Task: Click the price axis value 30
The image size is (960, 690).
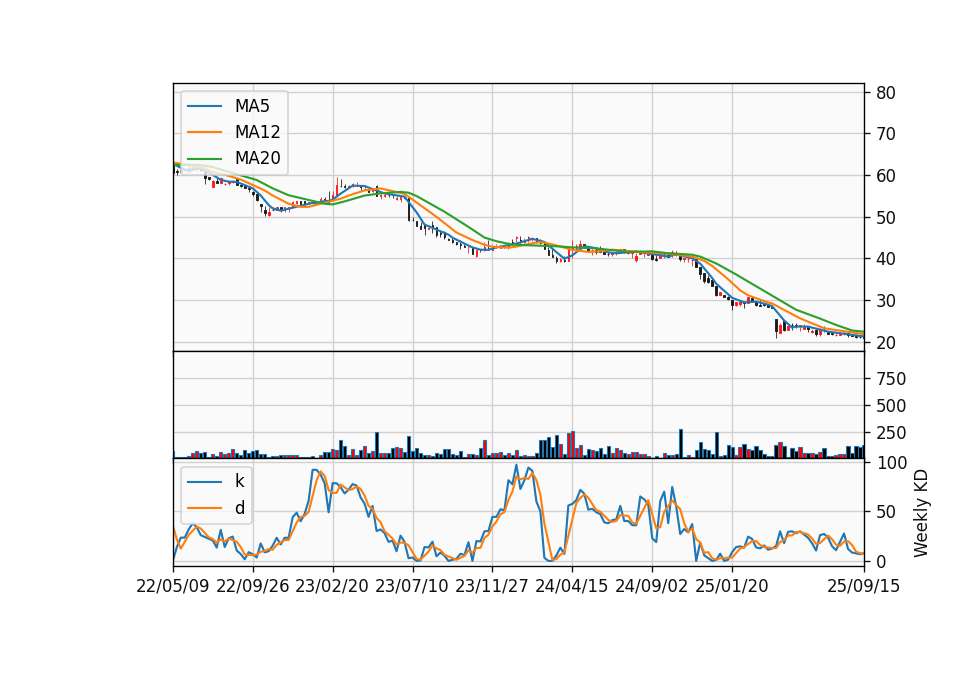Action: [885, 301]
